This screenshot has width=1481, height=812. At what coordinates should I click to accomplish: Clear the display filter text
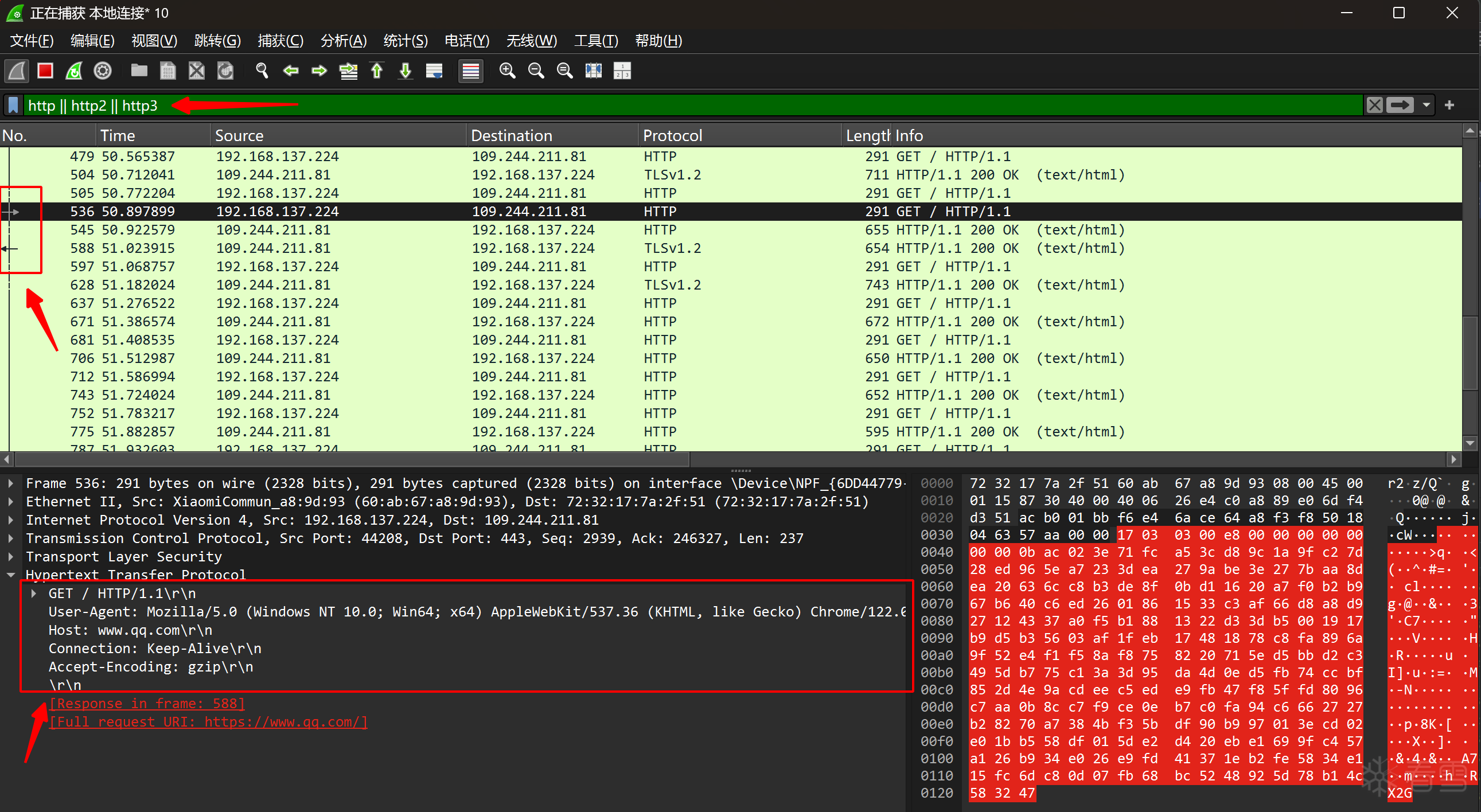1374,105
